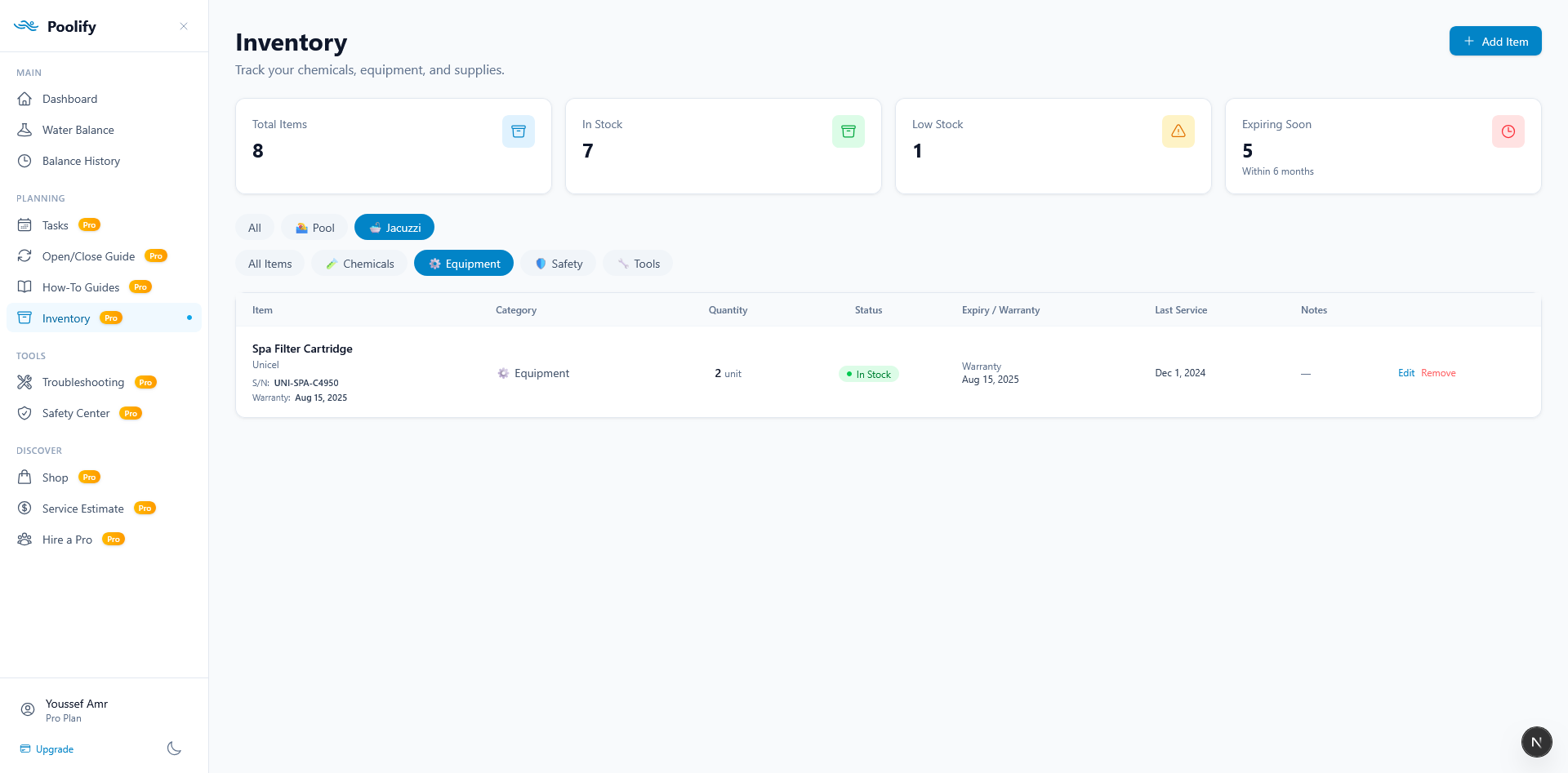Click the Troubleshooting wrench icon

tap(24, 382)
